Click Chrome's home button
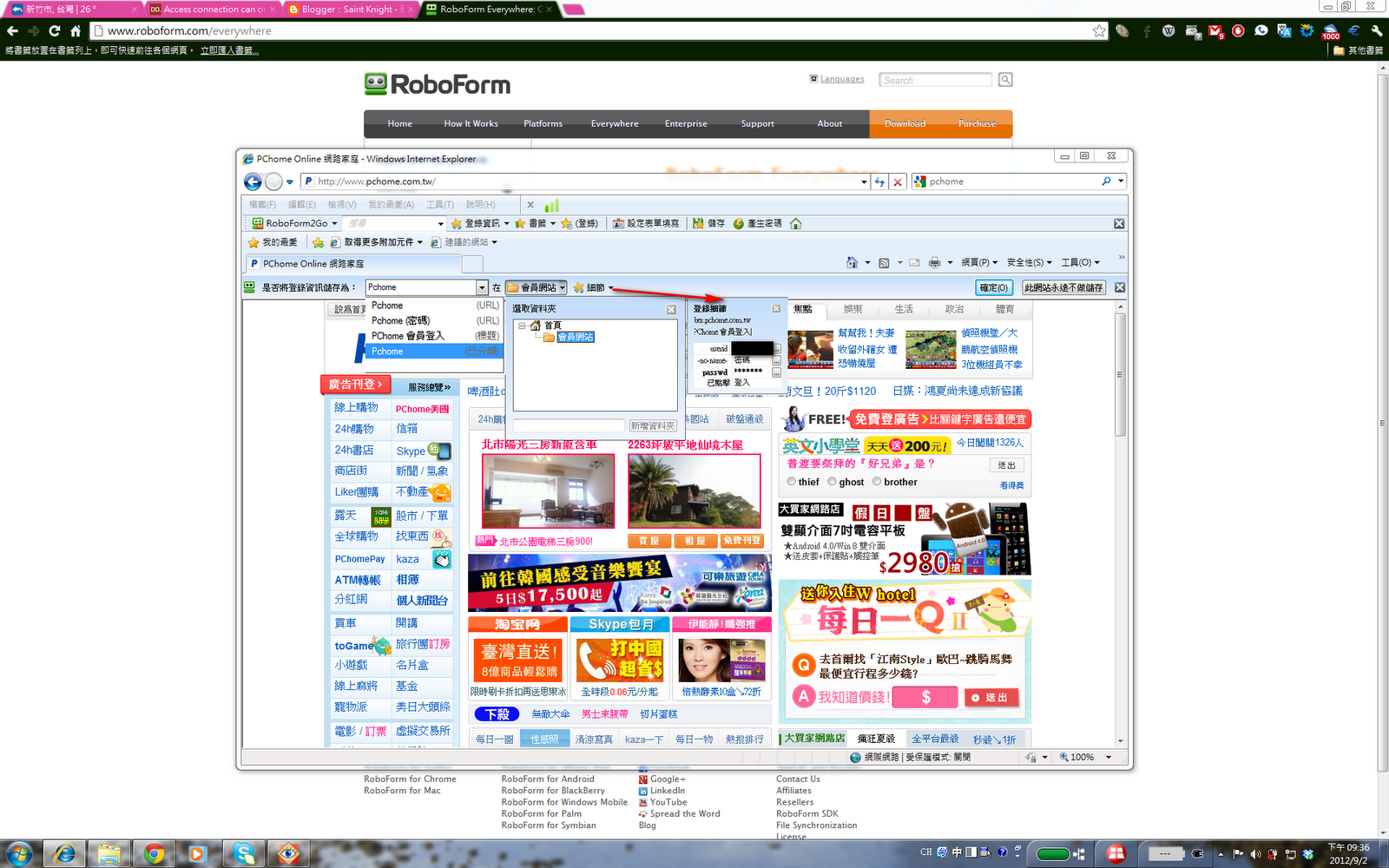Viewport: 1389px width, 868px height. click(76, 30)
